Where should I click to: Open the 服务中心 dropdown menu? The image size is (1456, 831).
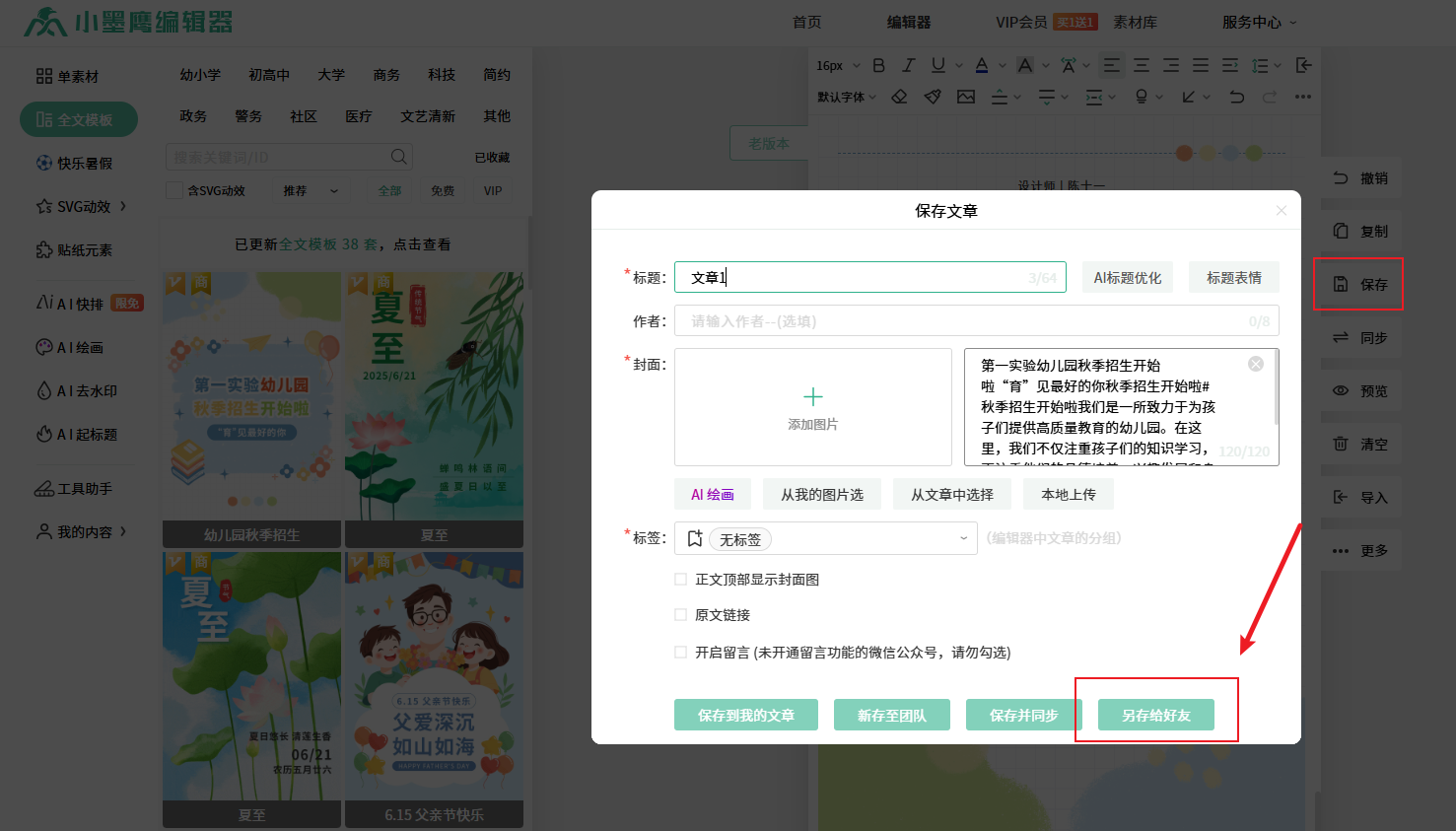[x=1260, y=22]
